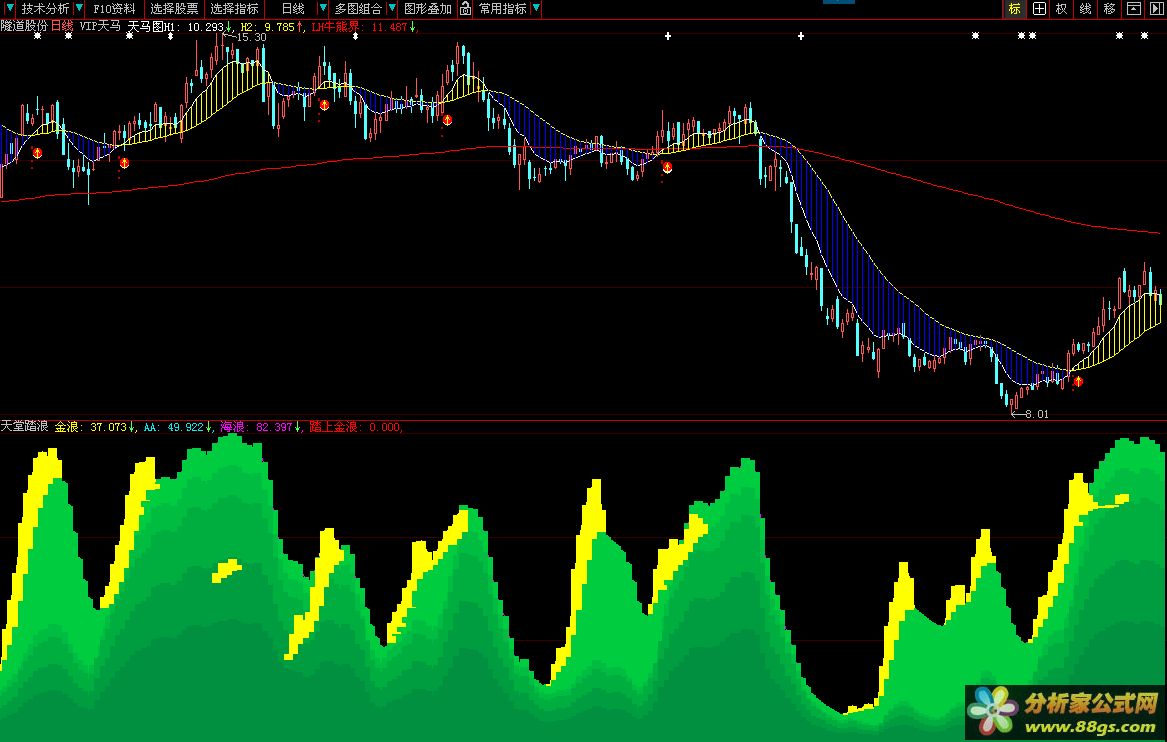Click the 踏上金浪: 0.000 value
The image size is (1167, 742).
(356, 427)
